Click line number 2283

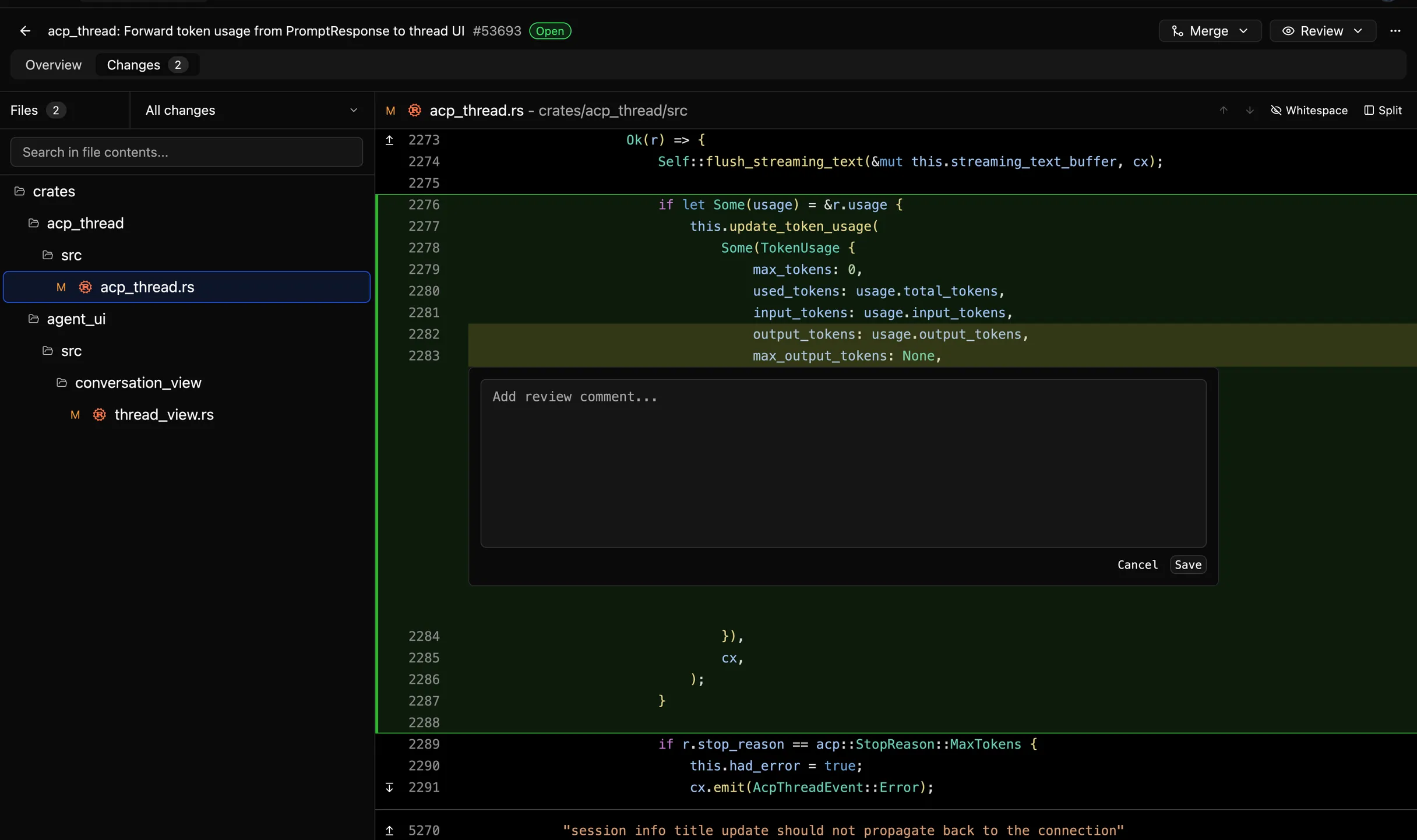[424, 356]
